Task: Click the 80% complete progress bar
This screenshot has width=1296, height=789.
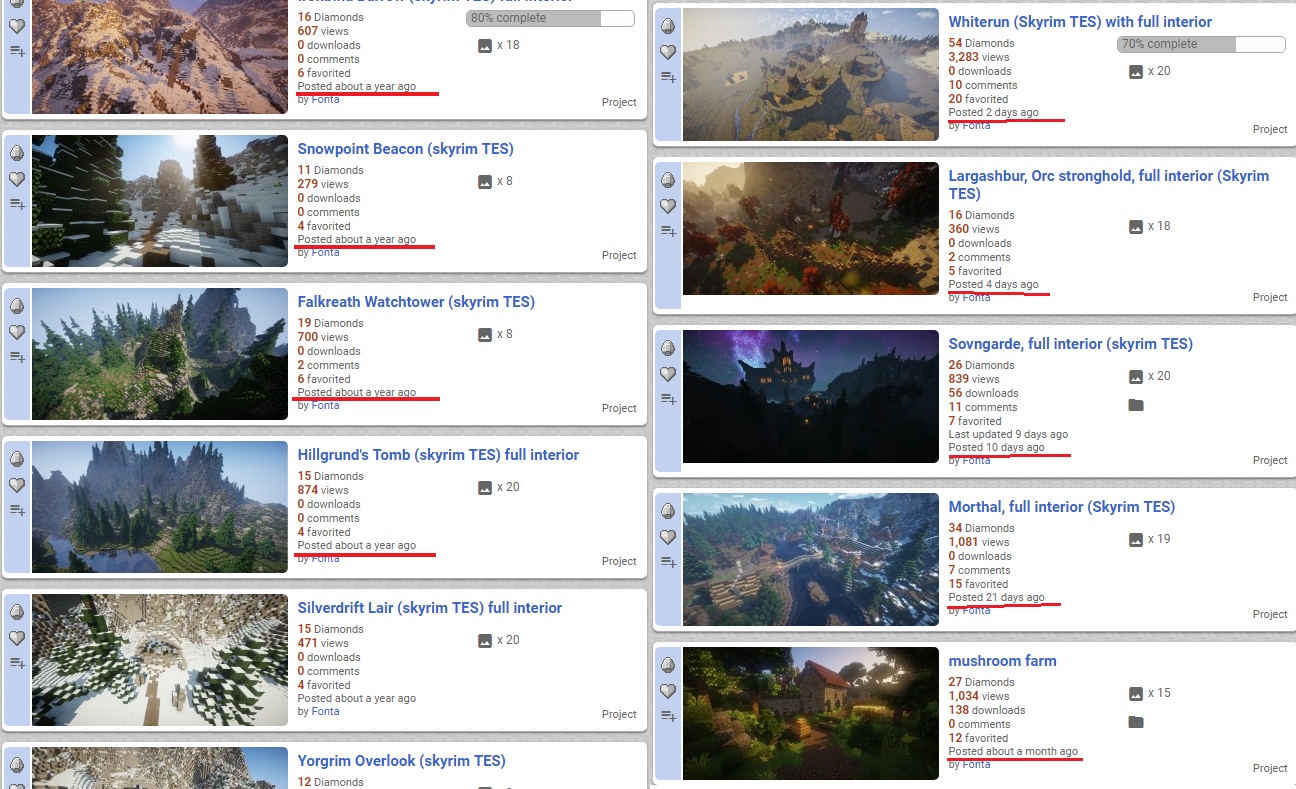Action: (550, 18)
